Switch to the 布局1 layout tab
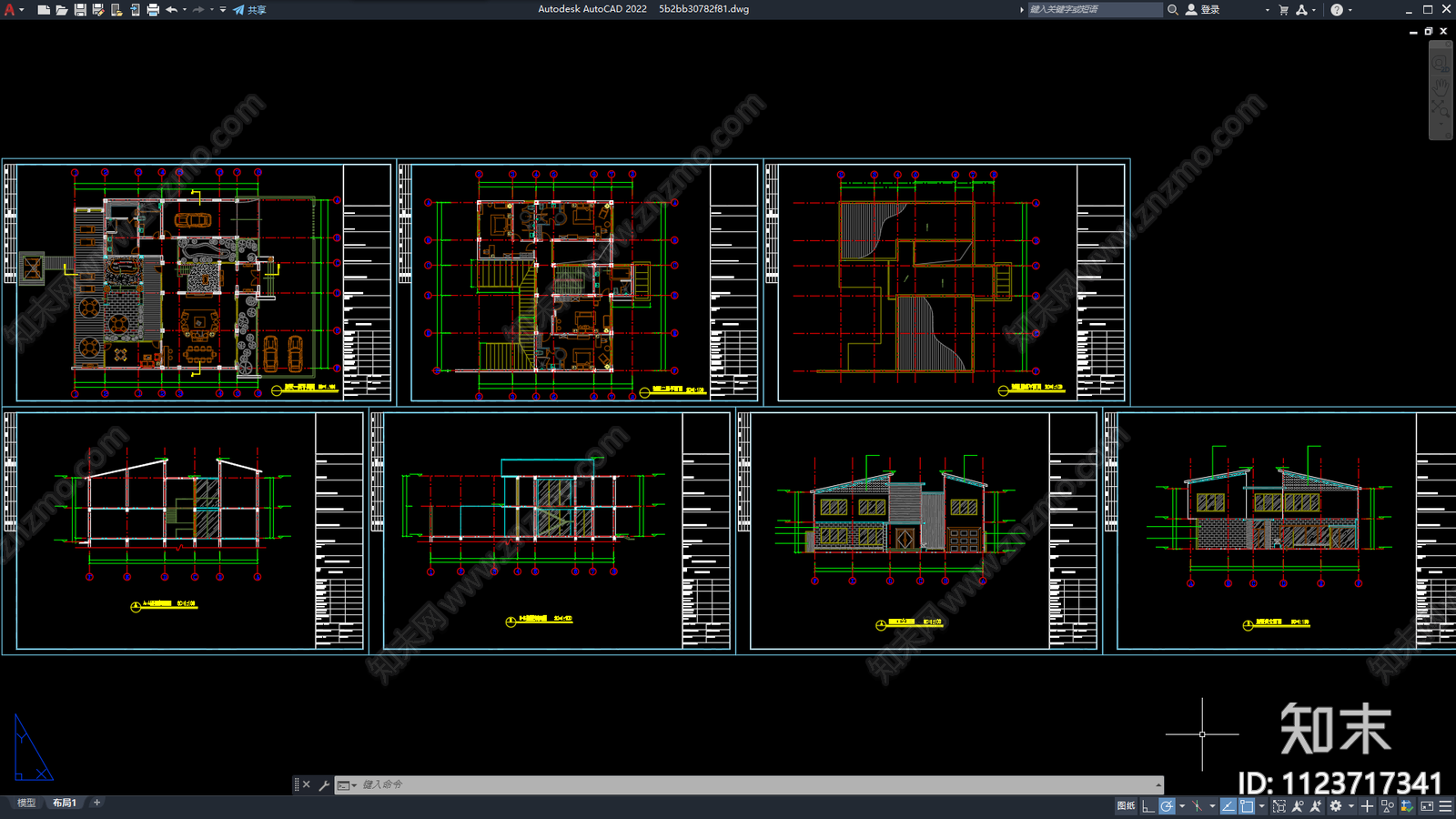 click(64, 803)
